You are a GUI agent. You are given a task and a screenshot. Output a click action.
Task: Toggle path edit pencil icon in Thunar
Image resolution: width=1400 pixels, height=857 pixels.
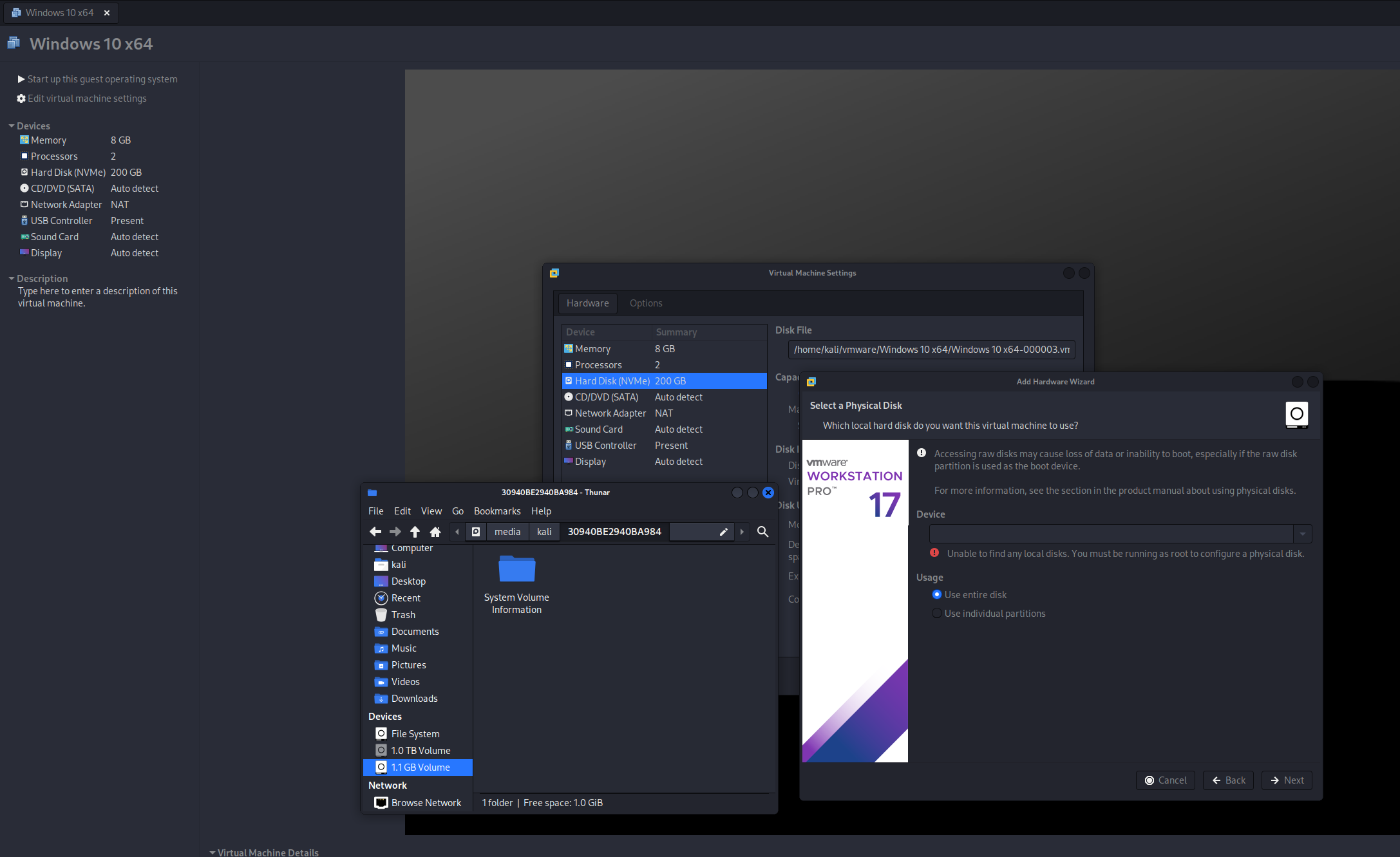[x=723, y=532]
